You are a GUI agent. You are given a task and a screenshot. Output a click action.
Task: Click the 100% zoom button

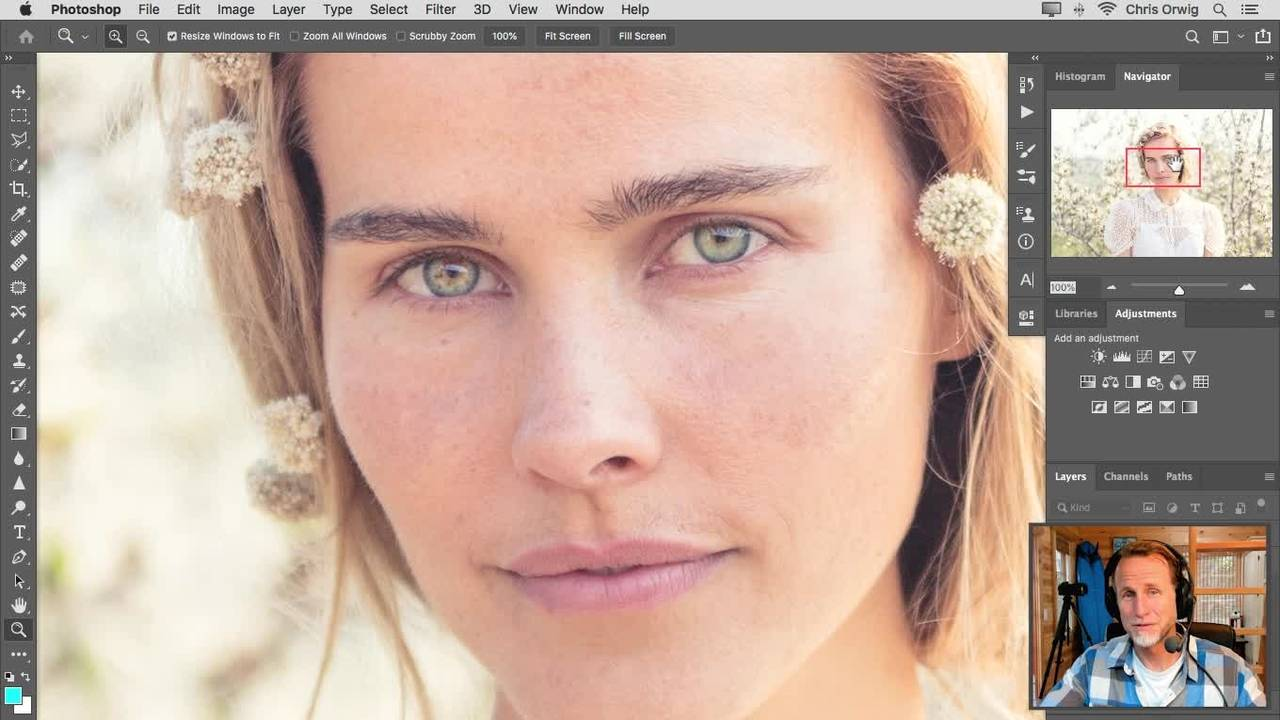[505, 36]
